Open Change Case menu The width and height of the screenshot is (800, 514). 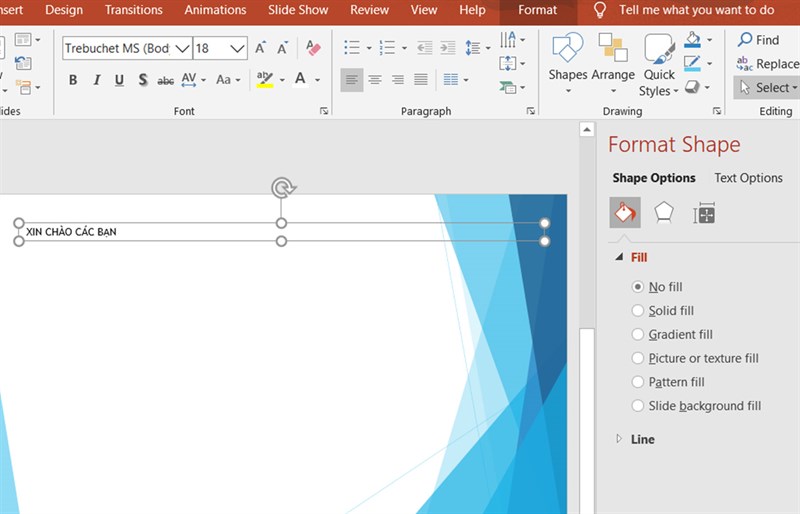tap(228, 80)
